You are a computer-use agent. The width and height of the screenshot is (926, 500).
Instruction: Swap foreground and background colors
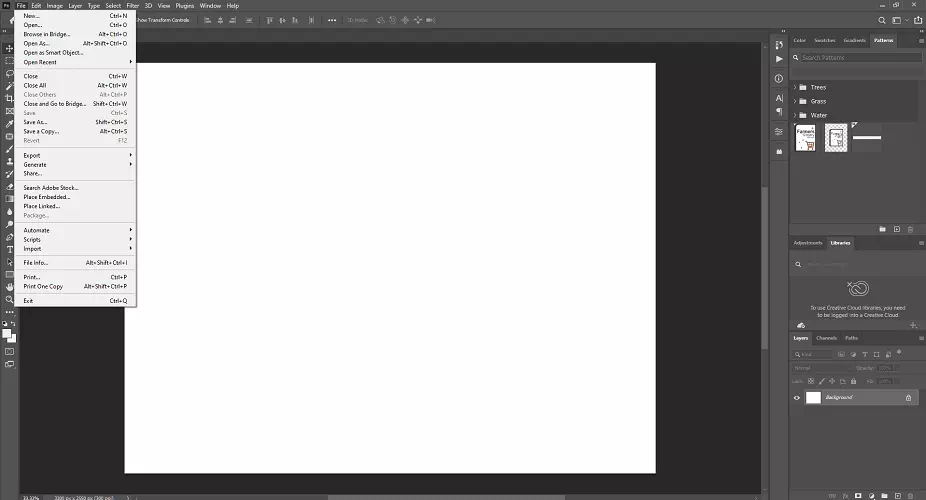(13, 324)
